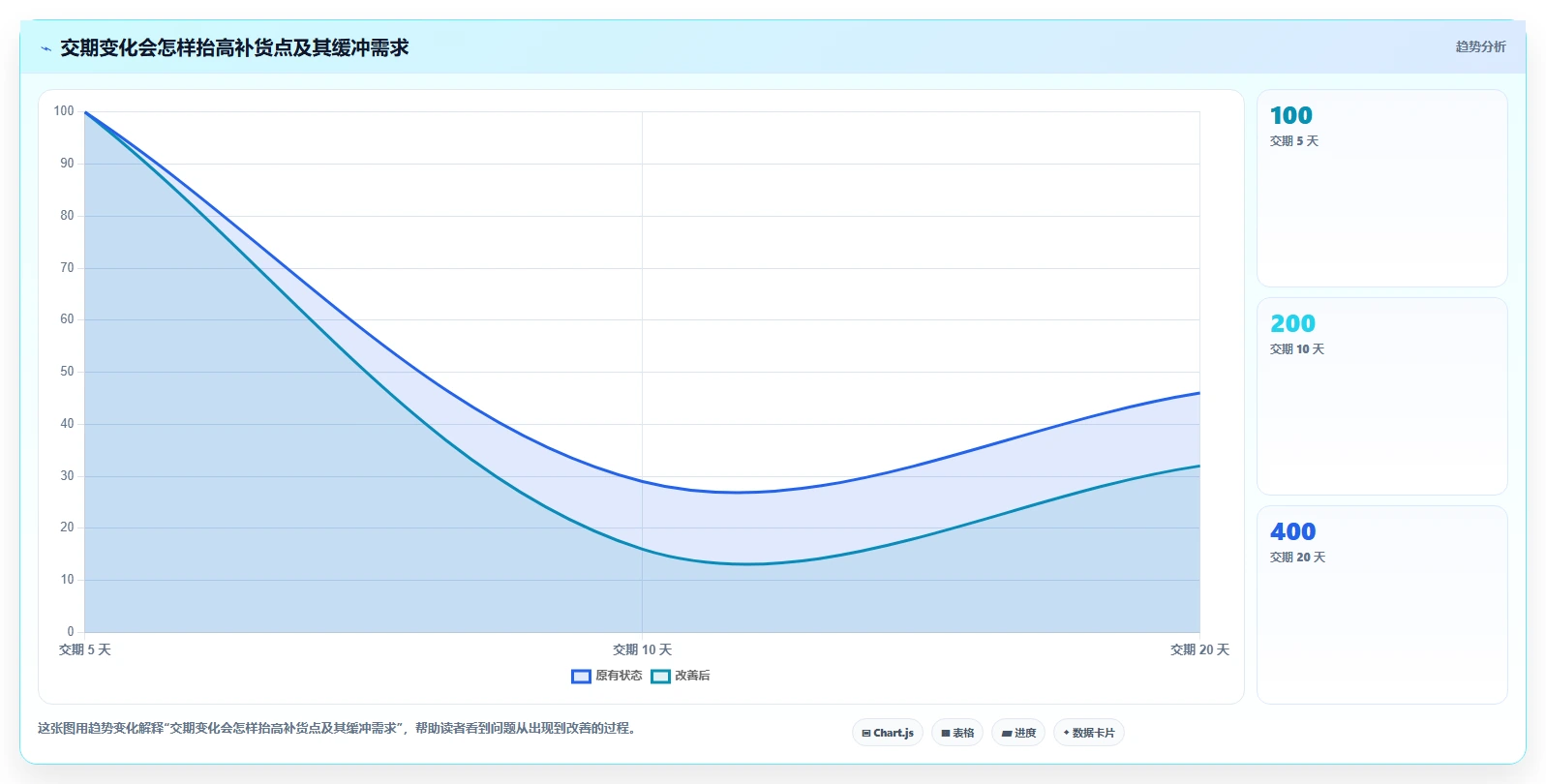1546x784 pixels.
Task: Open the 数据卡片 chip
Action: point(1089,733)
